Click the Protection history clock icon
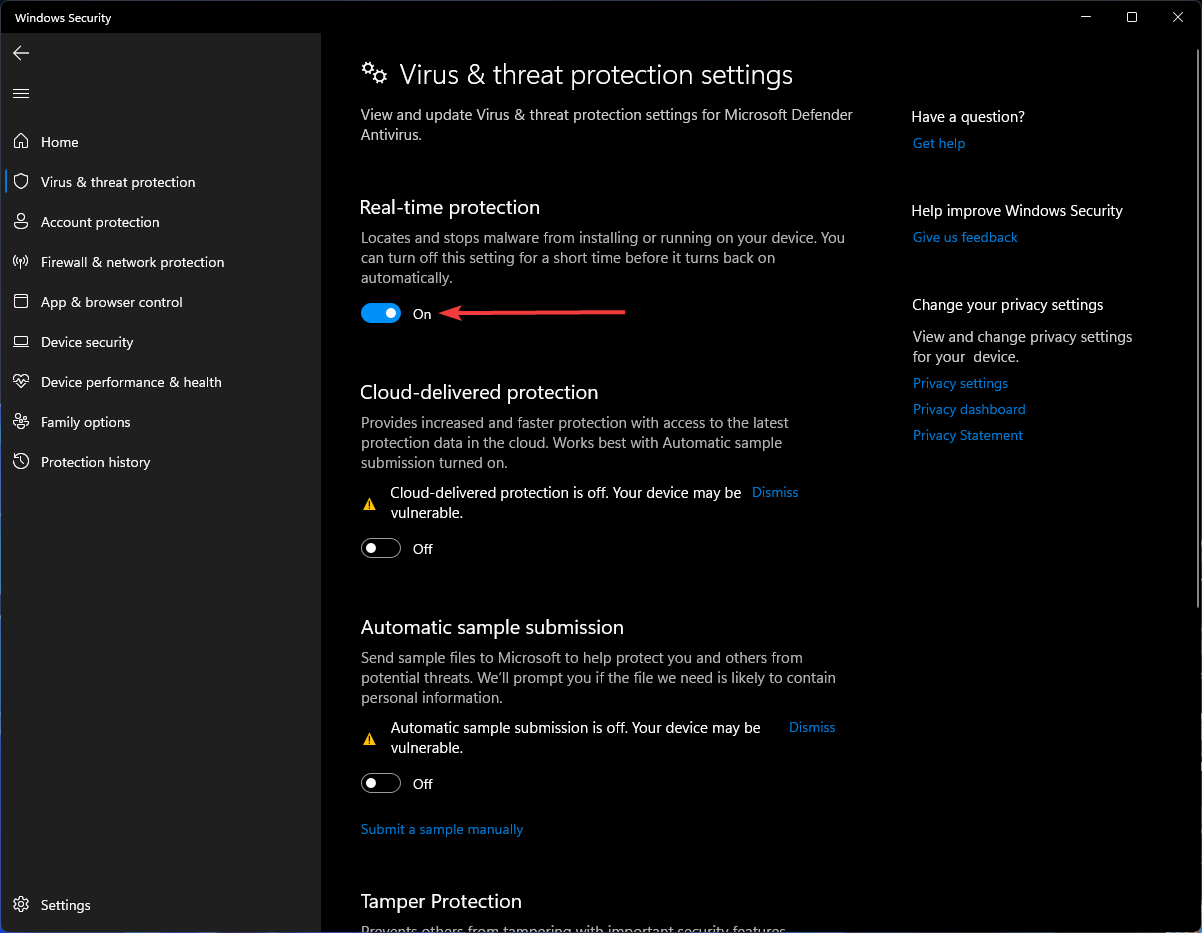 pos(21,462)
